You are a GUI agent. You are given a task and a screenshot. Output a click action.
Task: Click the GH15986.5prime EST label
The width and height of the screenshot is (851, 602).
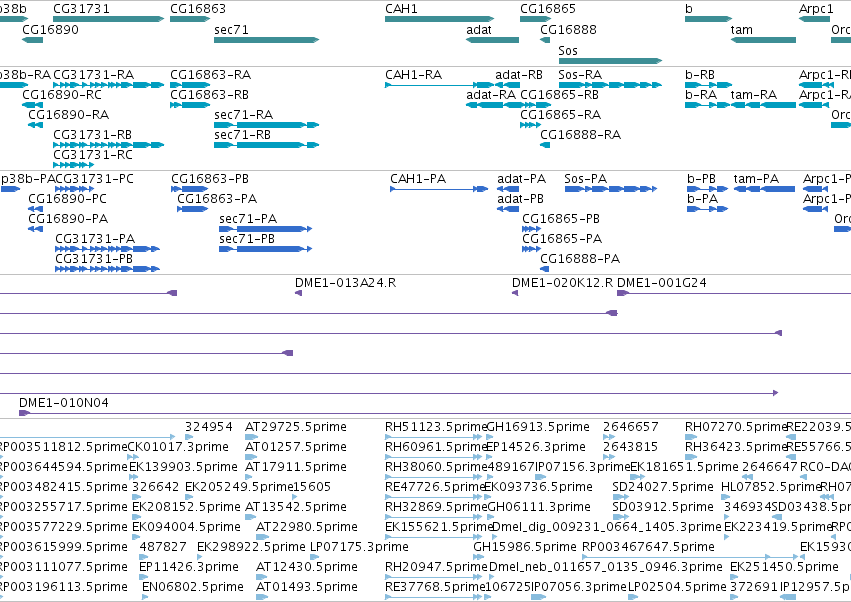tap(525, 547)
